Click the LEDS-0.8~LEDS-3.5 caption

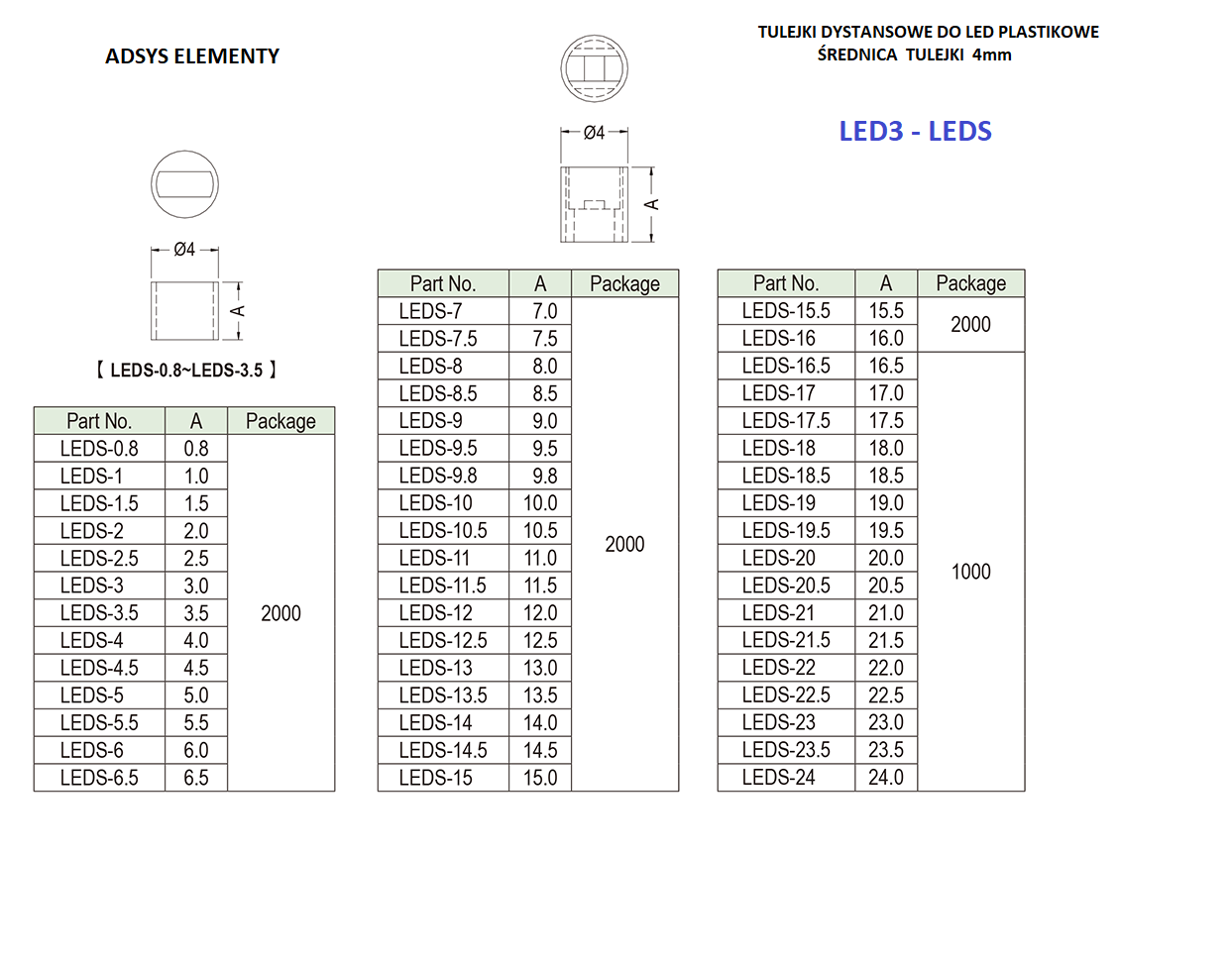186,371
